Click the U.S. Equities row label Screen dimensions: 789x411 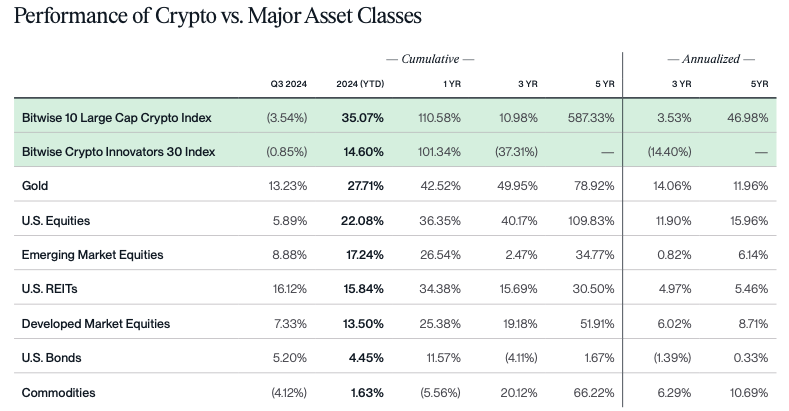pyautogui.click(x=57, y=220)
